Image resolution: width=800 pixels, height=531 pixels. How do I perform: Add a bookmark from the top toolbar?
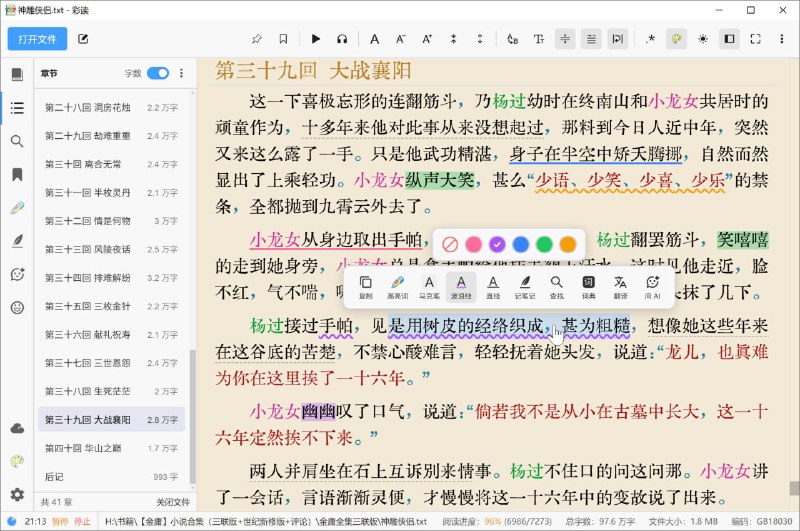283,39
